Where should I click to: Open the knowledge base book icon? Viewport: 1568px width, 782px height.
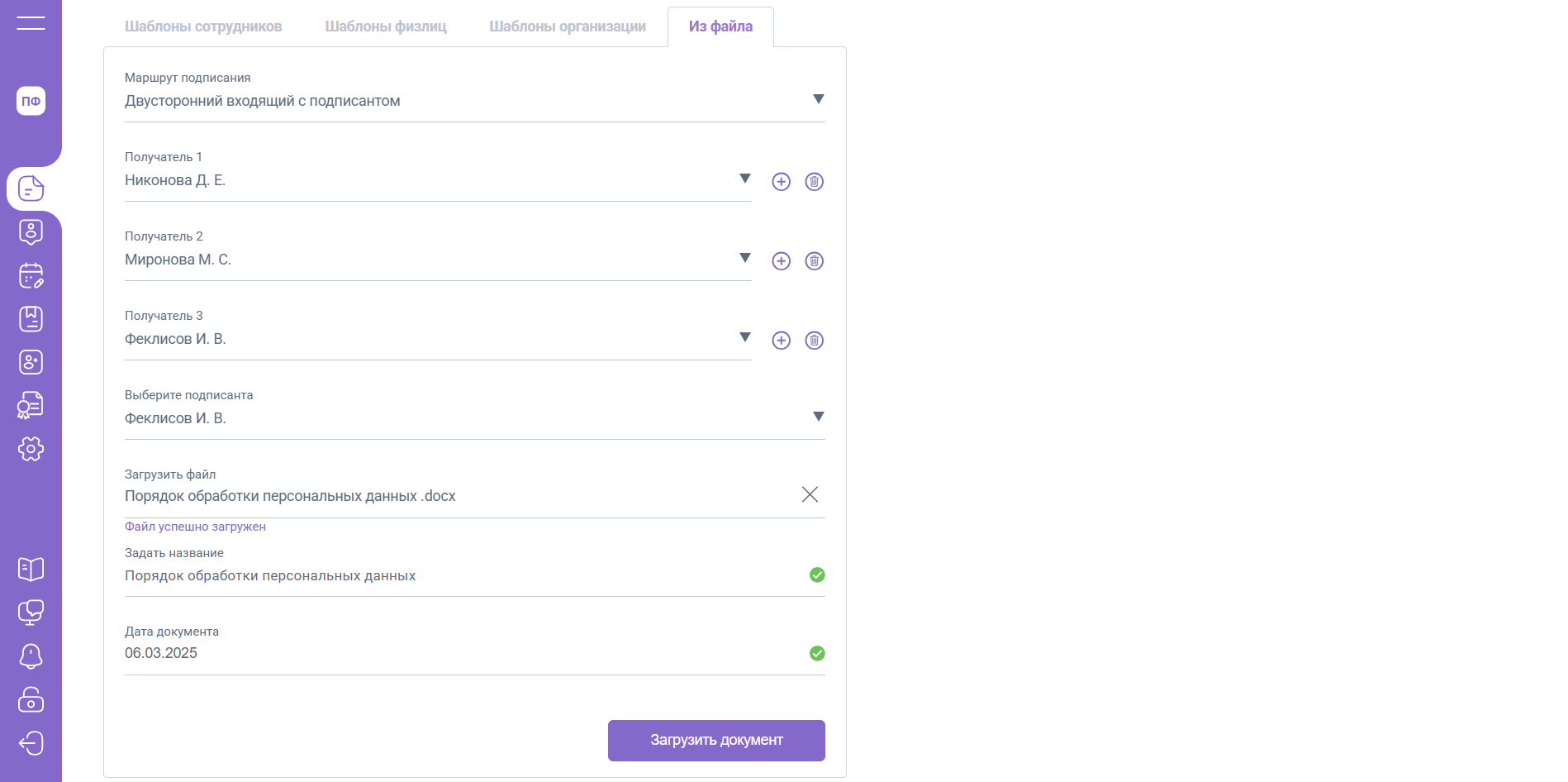pos(31,569)
